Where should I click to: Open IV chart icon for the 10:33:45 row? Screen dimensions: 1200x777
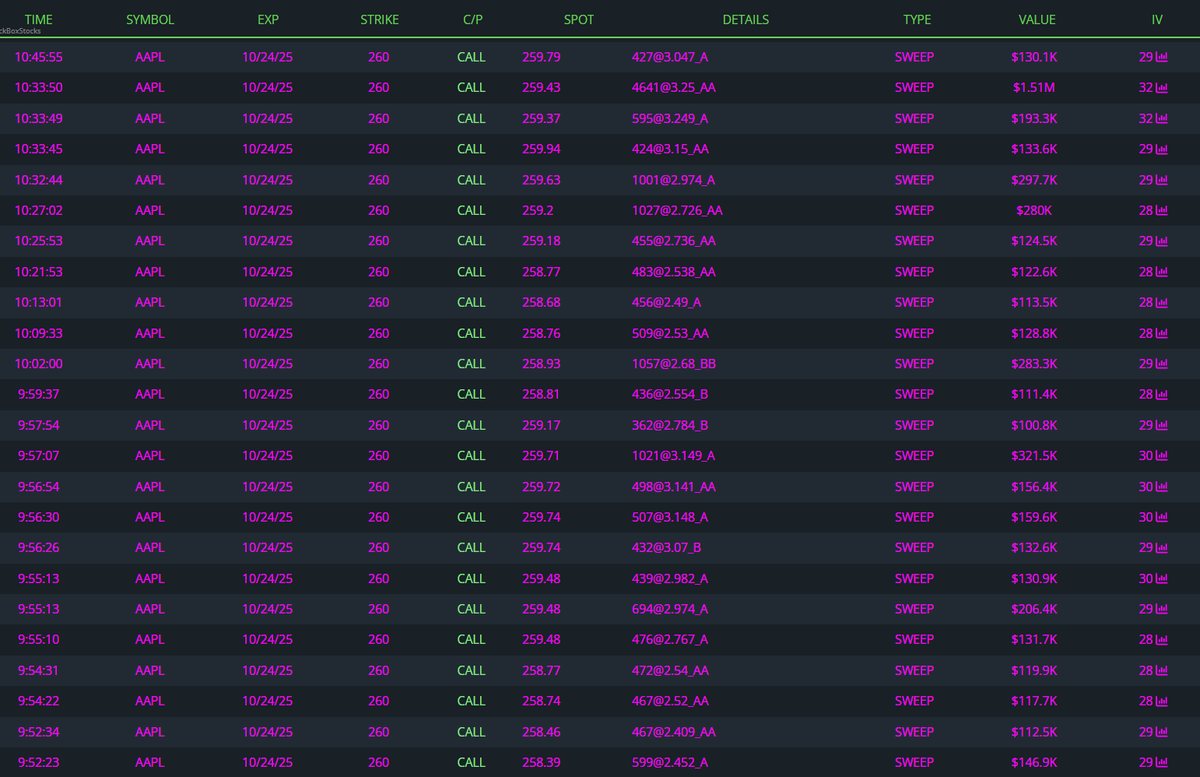coord(1162,149)
